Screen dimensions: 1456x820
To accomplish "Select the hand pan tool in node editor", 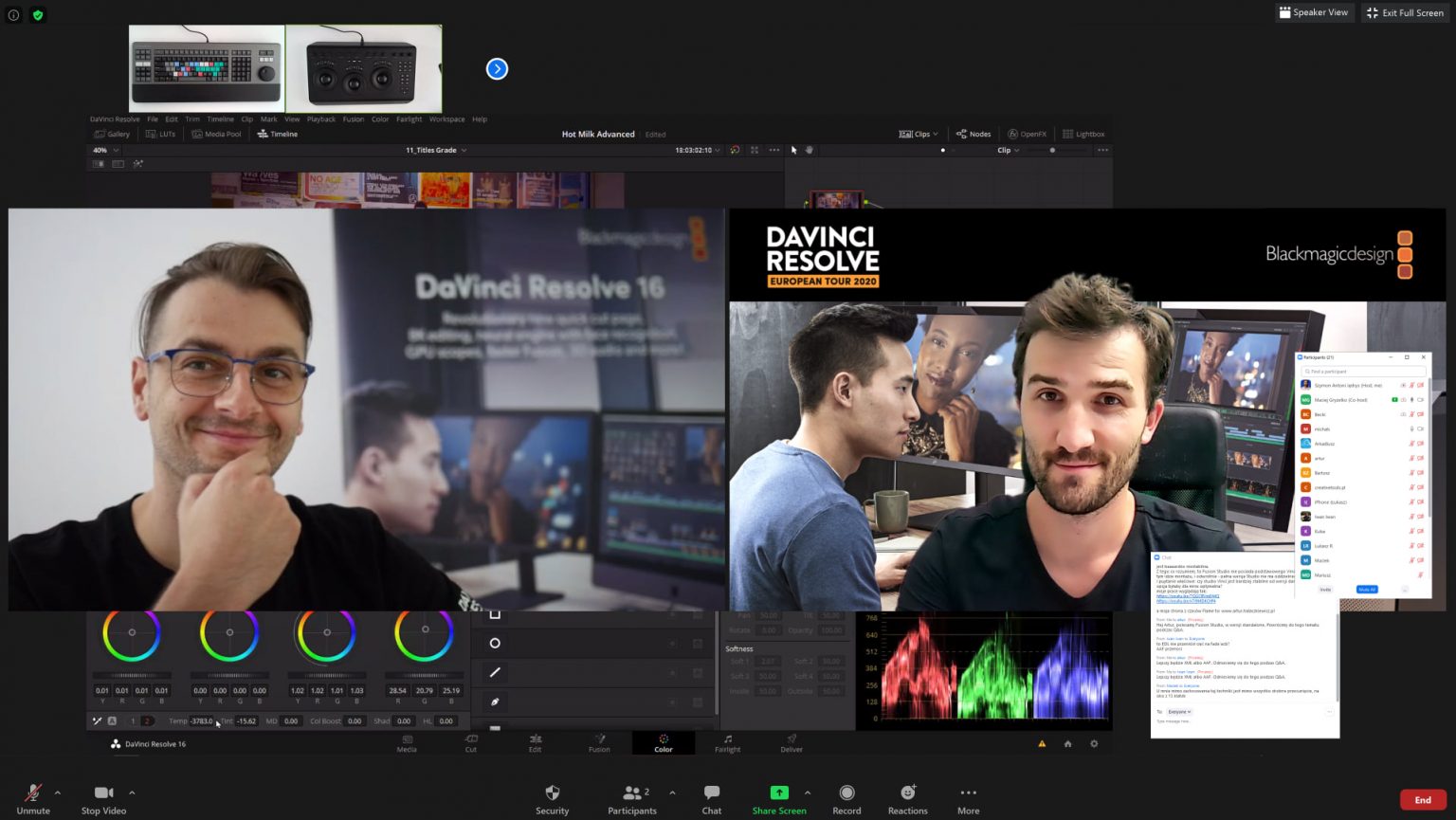I will click(809, 150).
